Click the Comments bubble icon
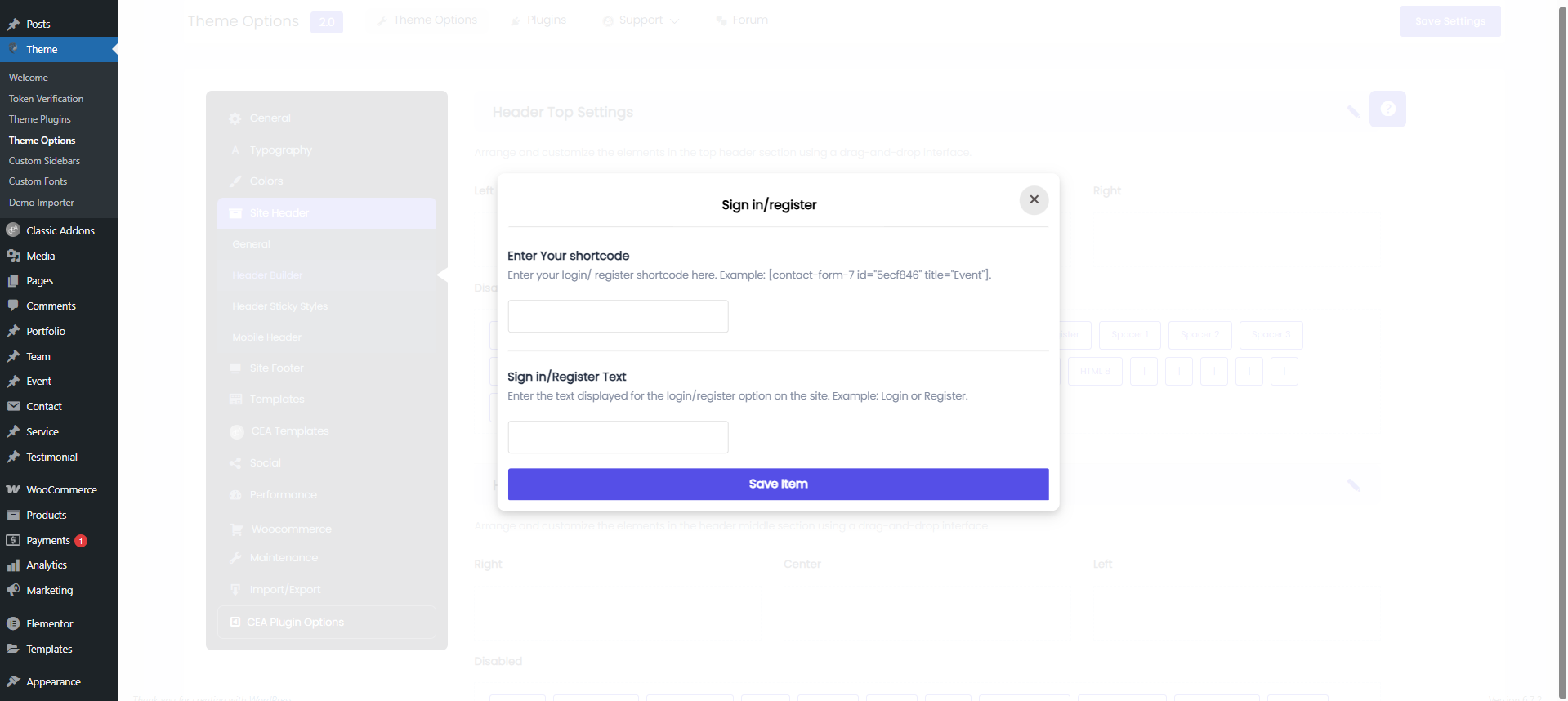The image size is (1568, 701). pos(13,306)
